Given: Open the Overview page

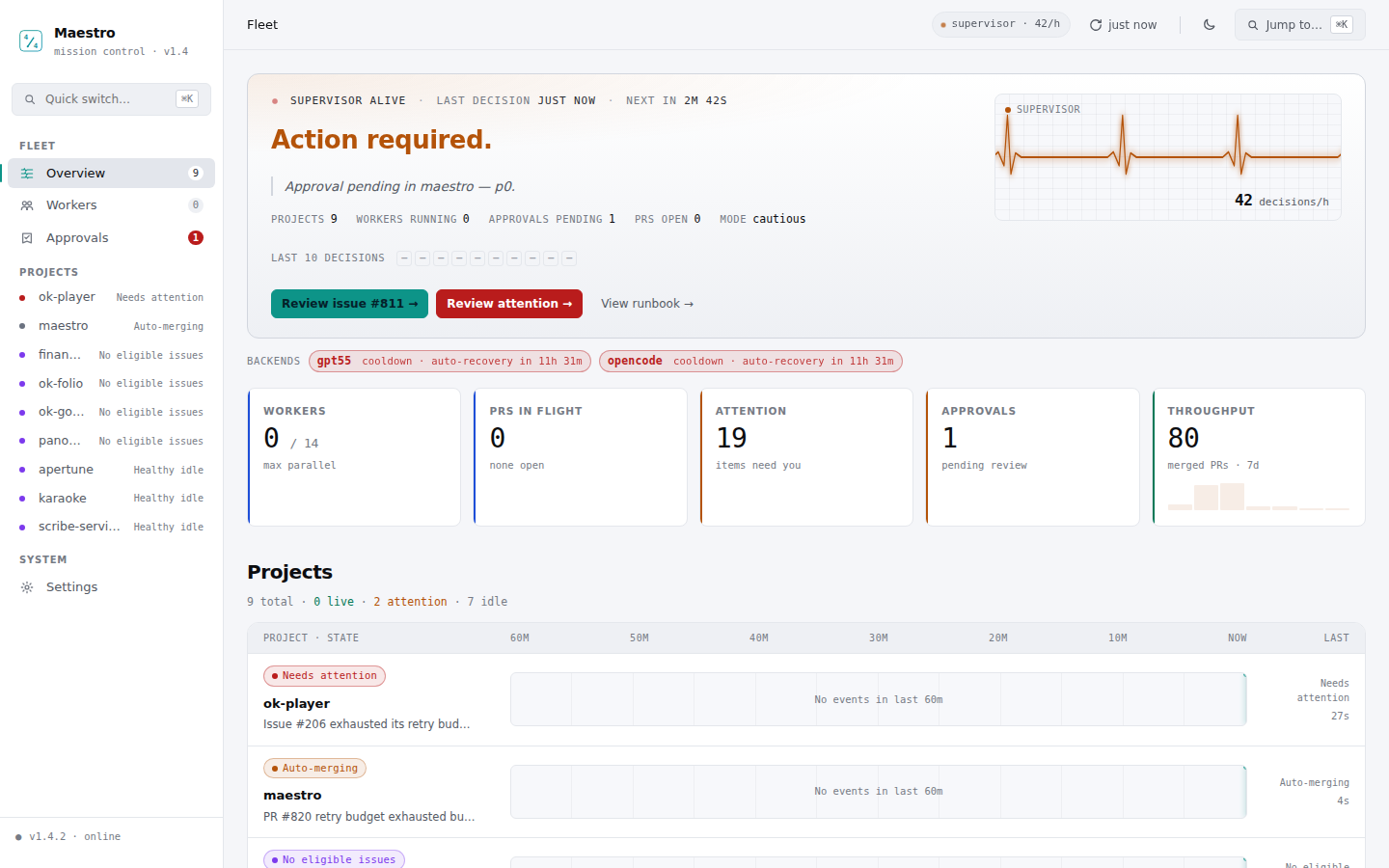Looking at the screenshot, I should tap(111, 174).
